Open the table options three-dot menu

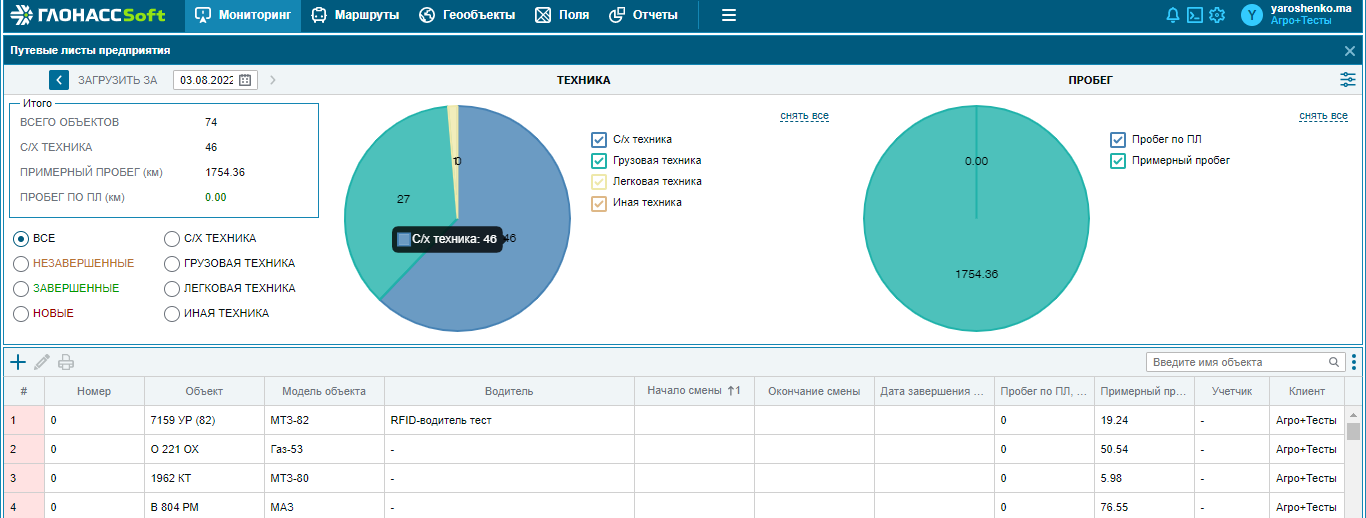1354,362
